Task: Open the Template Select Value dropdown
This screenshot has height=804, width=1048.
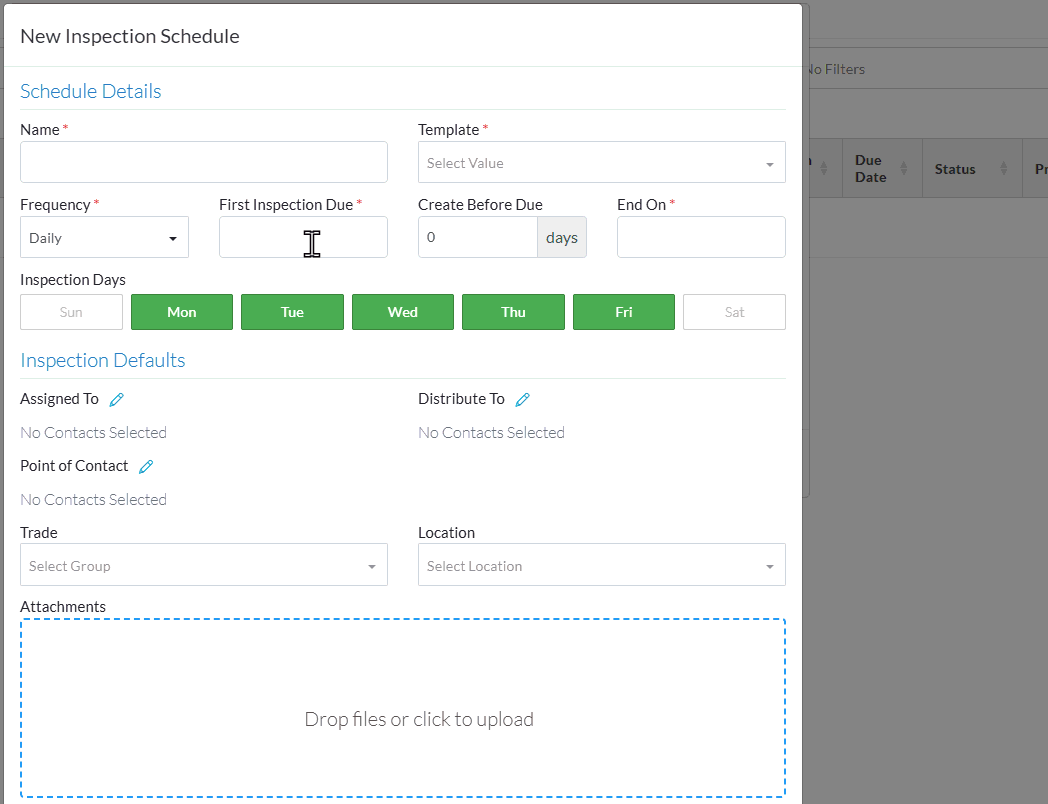Action: pos(602,162)
